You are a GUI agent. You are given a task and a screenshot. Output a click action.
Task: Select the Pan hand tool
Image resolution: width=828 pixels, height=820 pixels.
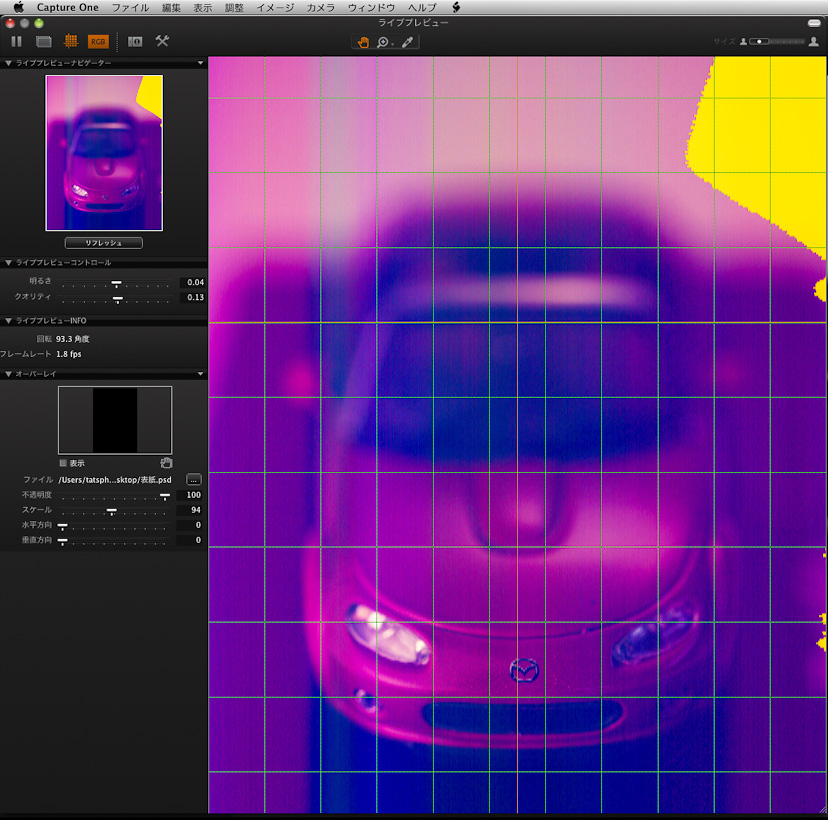coord(363,42)
